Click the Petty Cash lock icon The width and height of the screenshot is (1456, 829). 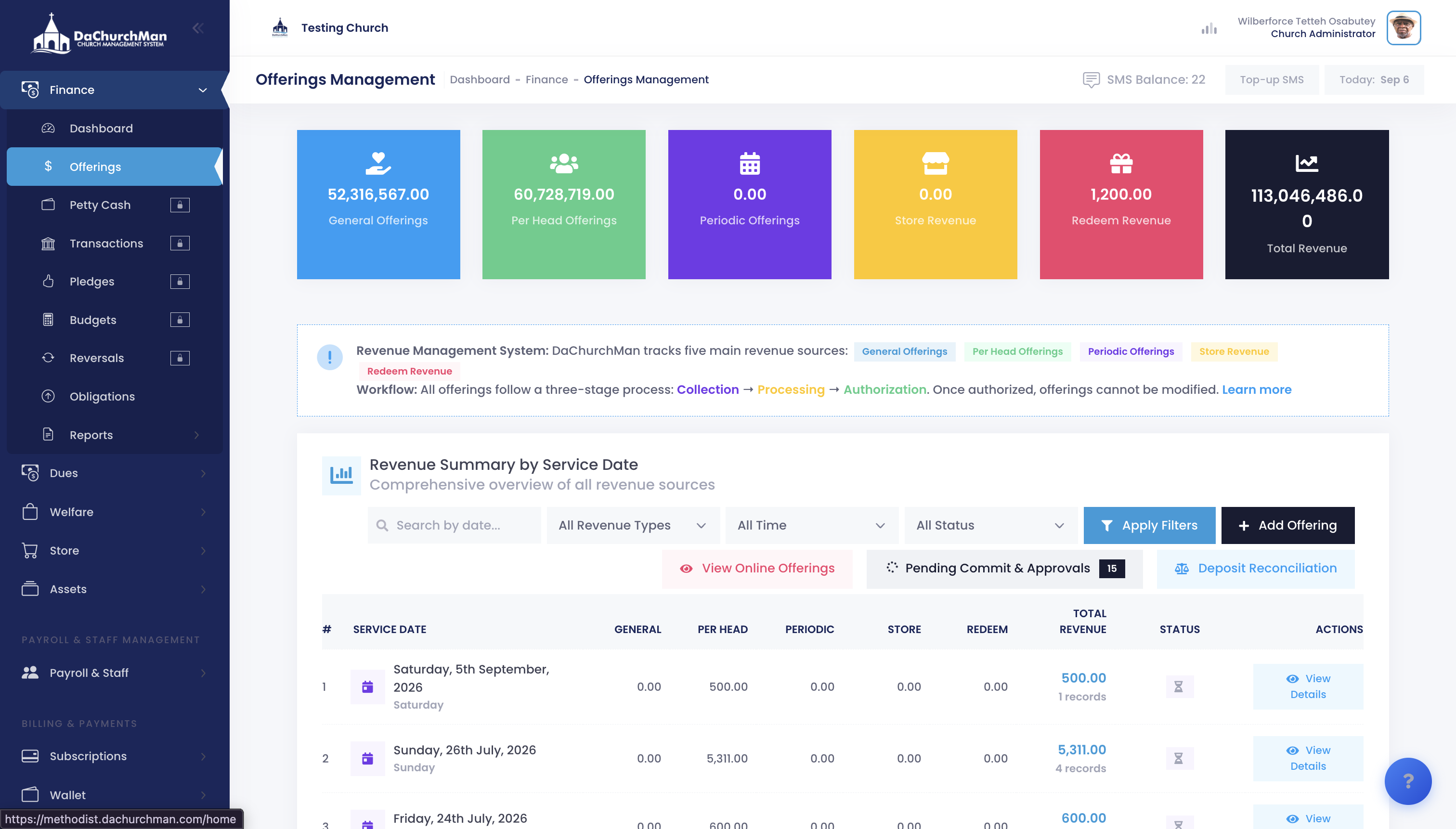click(180, 205)
